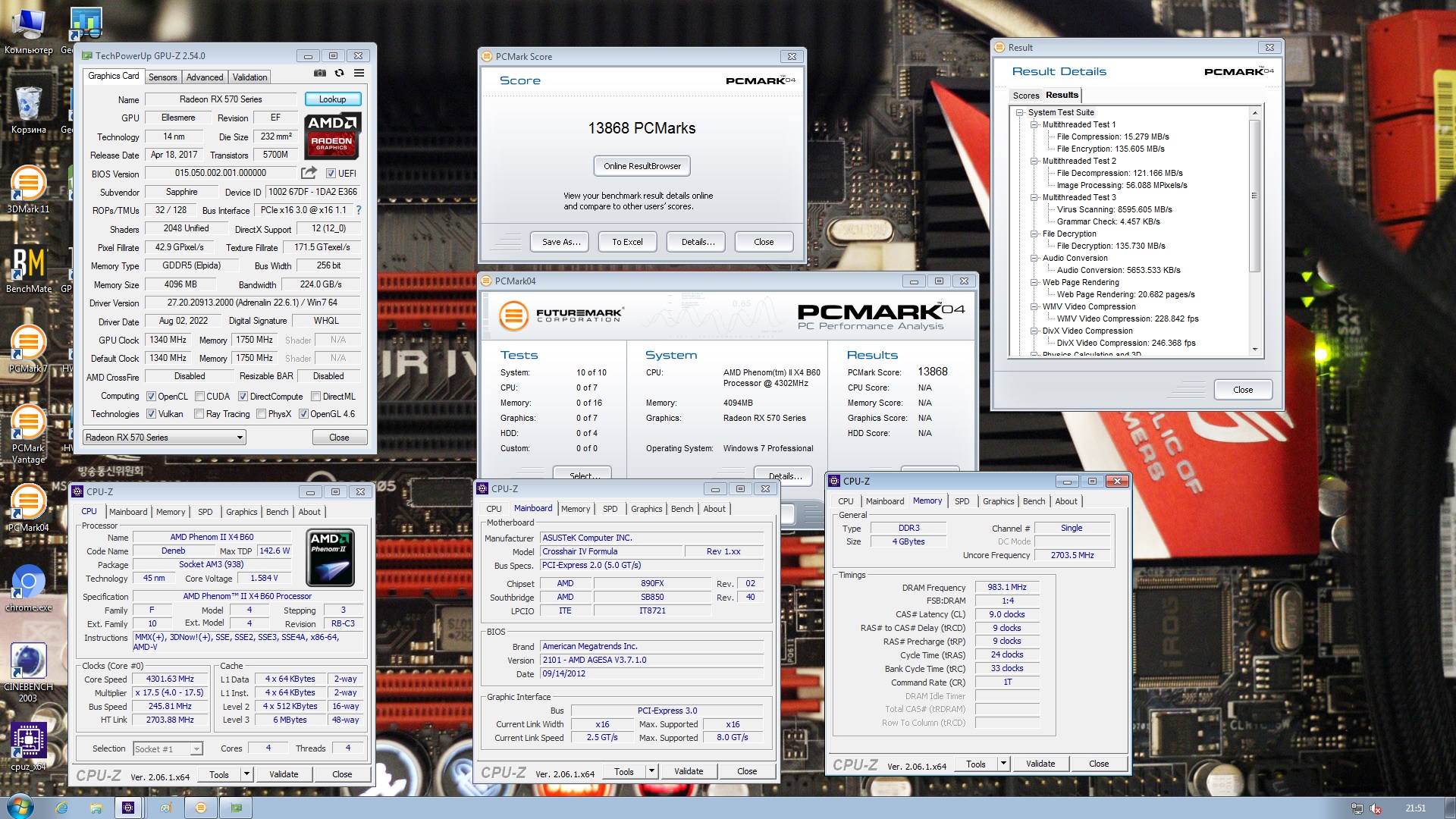Click the Bus Interface question mark
Screen dimensions: 1456x819
coord(359,210)
